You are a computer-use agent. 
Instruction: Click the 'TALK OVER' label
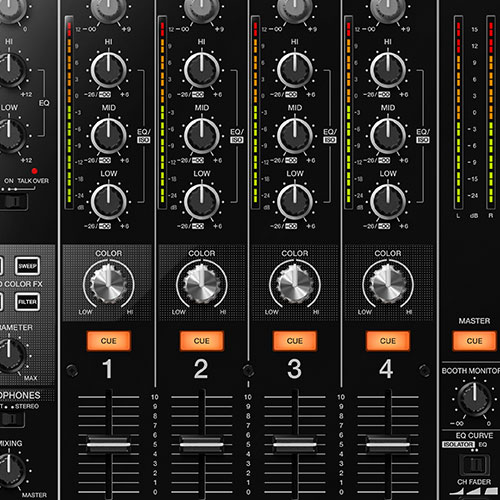tap(33, 181)
